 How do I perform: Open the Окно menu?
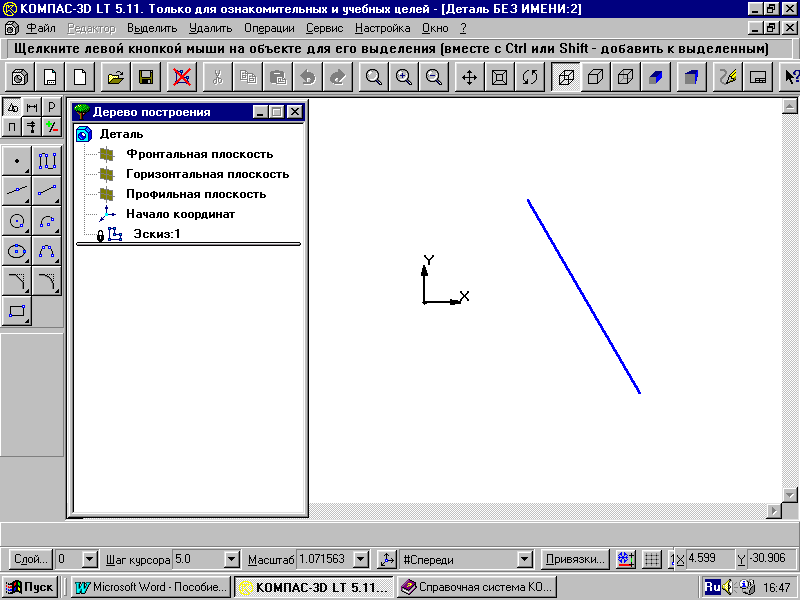pyautogui.click(x=435, y=28)
